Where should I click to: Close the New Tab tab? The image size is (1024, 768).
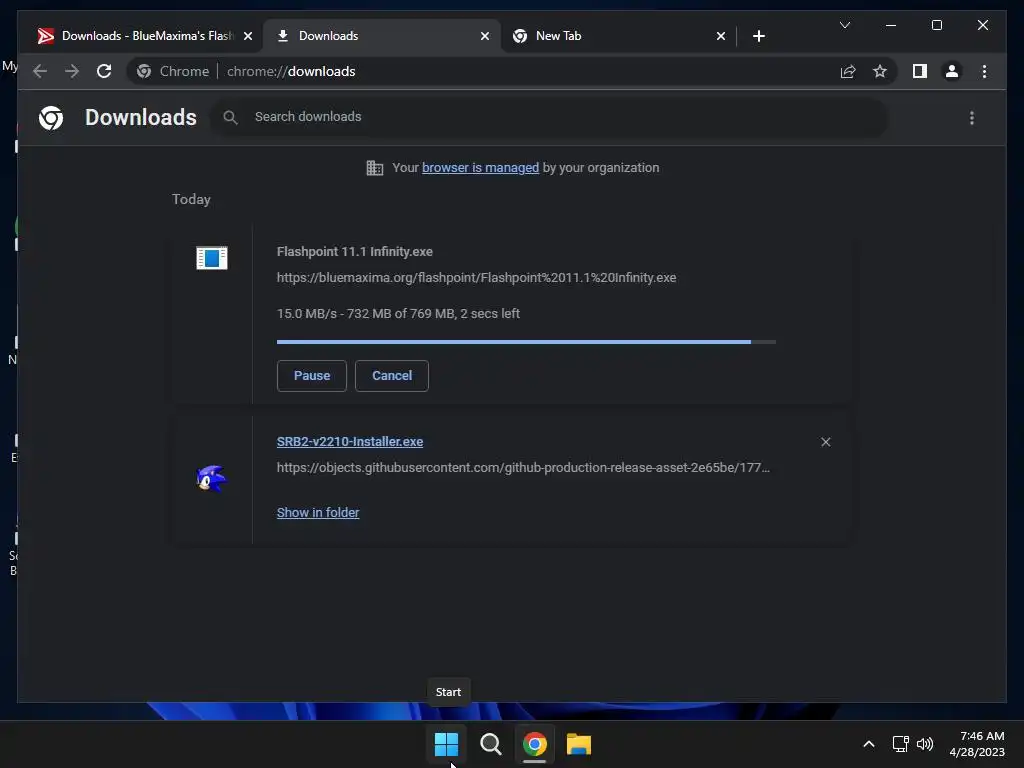(x=720, y=37)
